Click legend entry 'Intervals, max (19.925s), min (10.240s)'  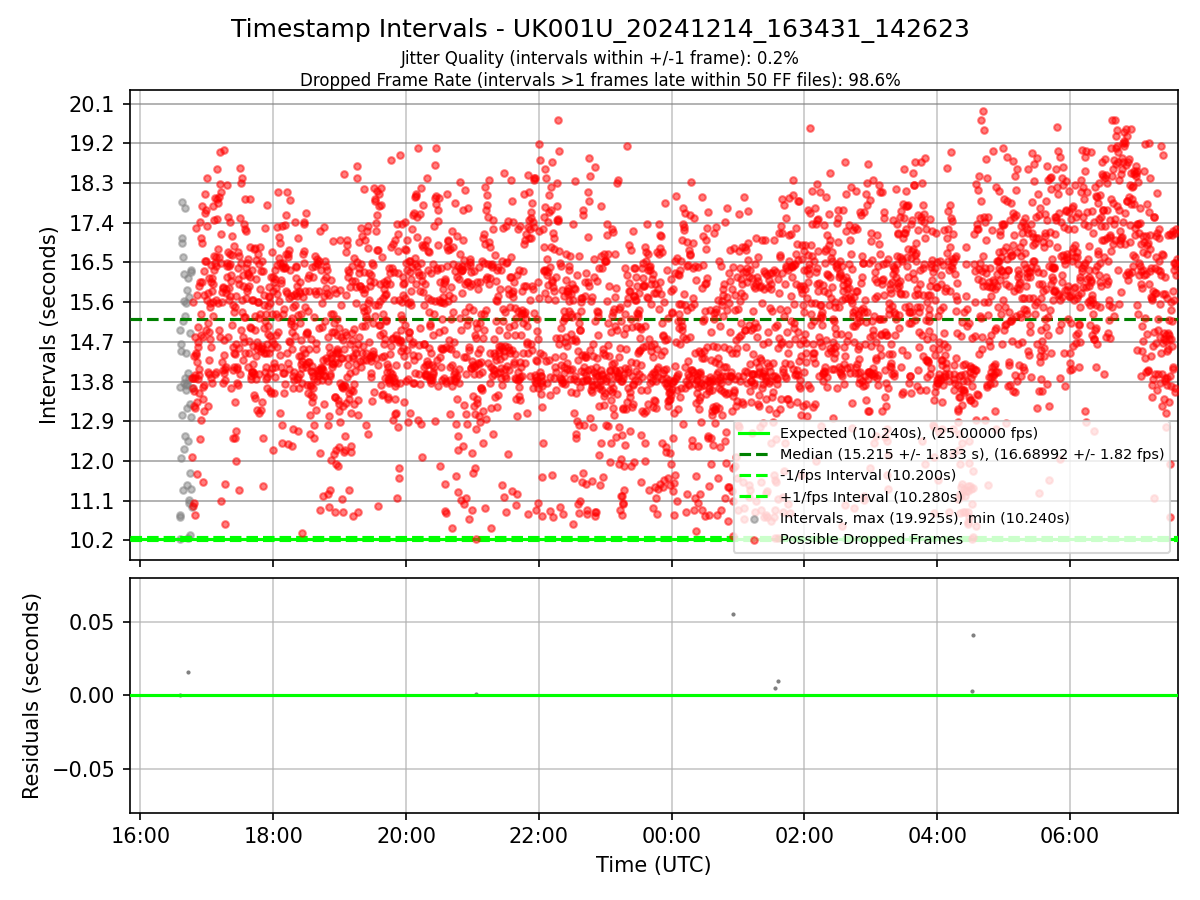925,518
